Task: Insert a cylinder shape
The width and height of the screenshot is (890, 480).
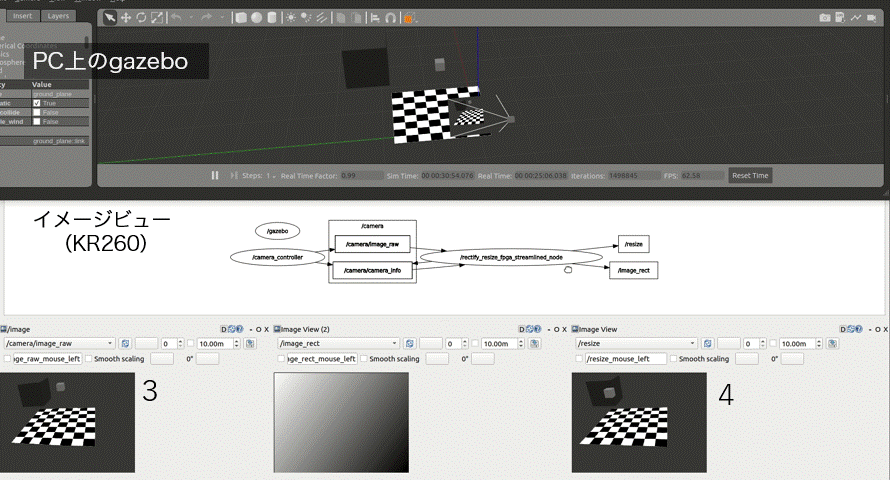Action: (272, 18)
